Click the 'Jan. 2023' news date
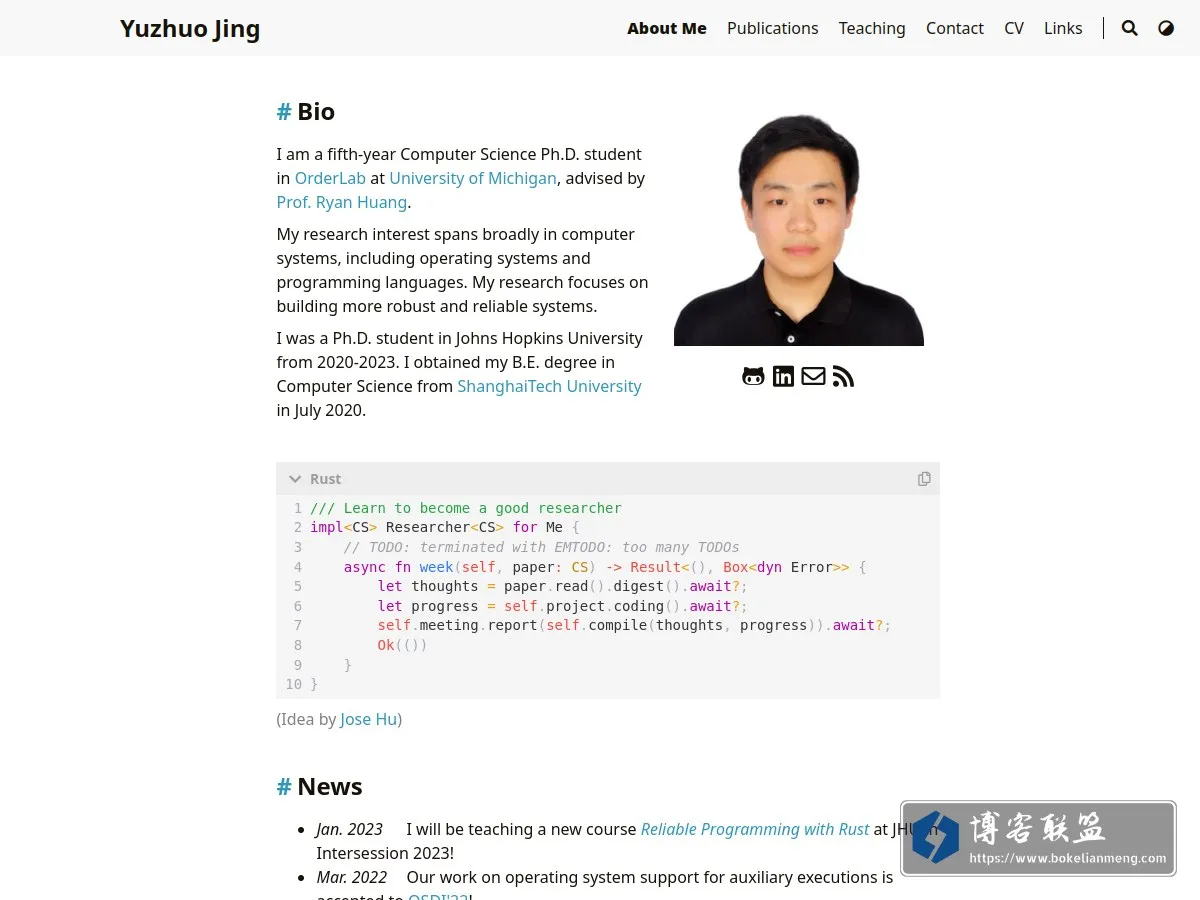Viewport: 1200px width, 900px height. tap(350, 829)
